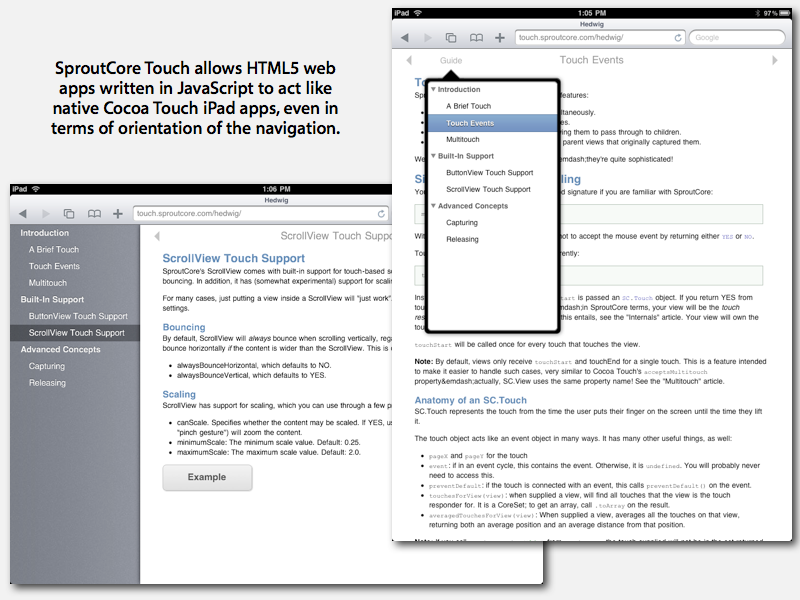
Task: Go to previous article arrow beside Guide
Action: pyautogui.click(x=409, y=60)
